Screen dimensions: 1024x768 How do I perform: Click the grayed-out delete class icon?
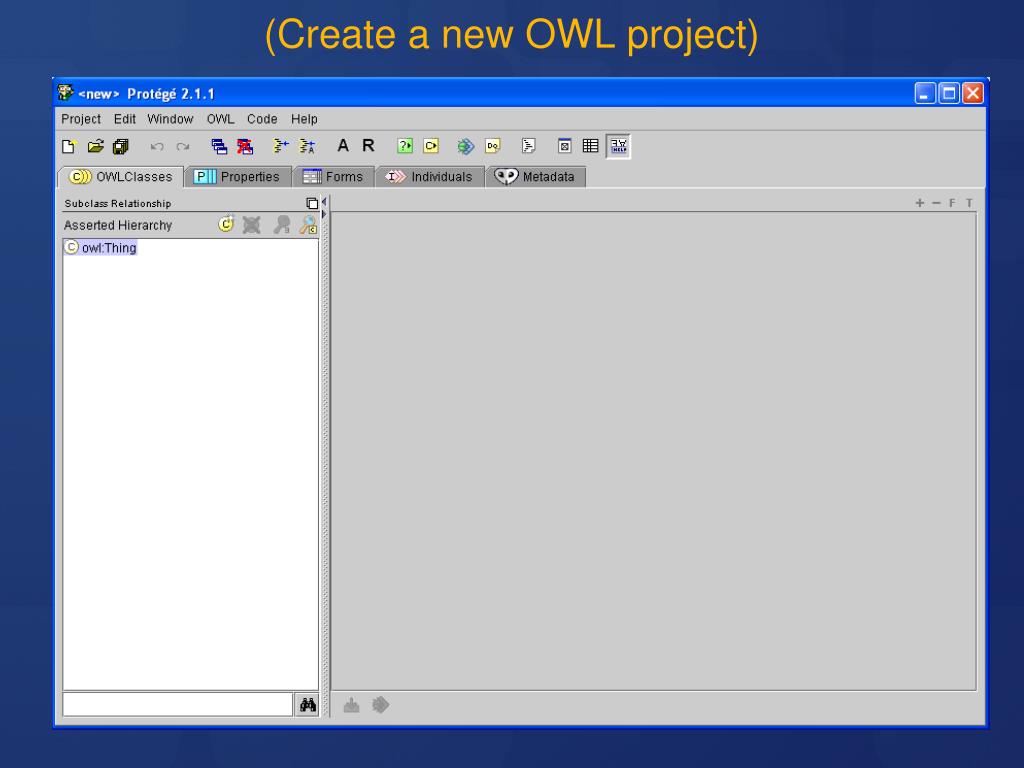coord(251,225)
